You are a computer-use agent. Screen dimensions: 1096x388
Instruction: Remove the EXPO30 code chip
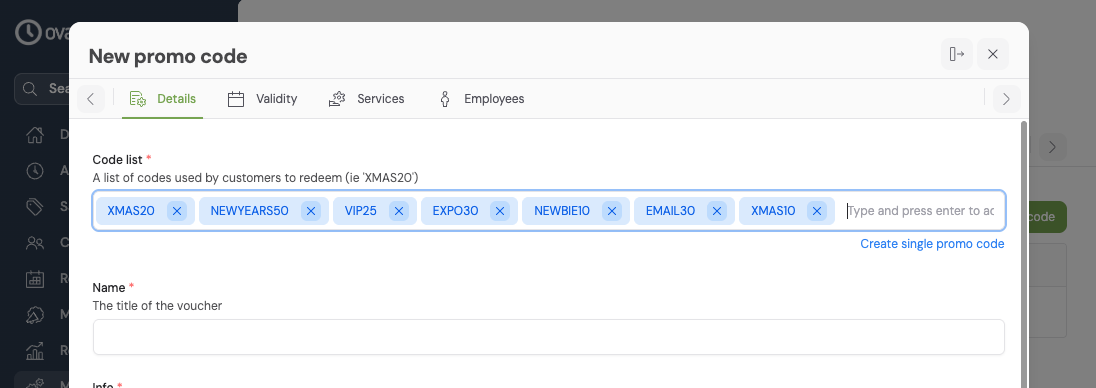point(500,210)
